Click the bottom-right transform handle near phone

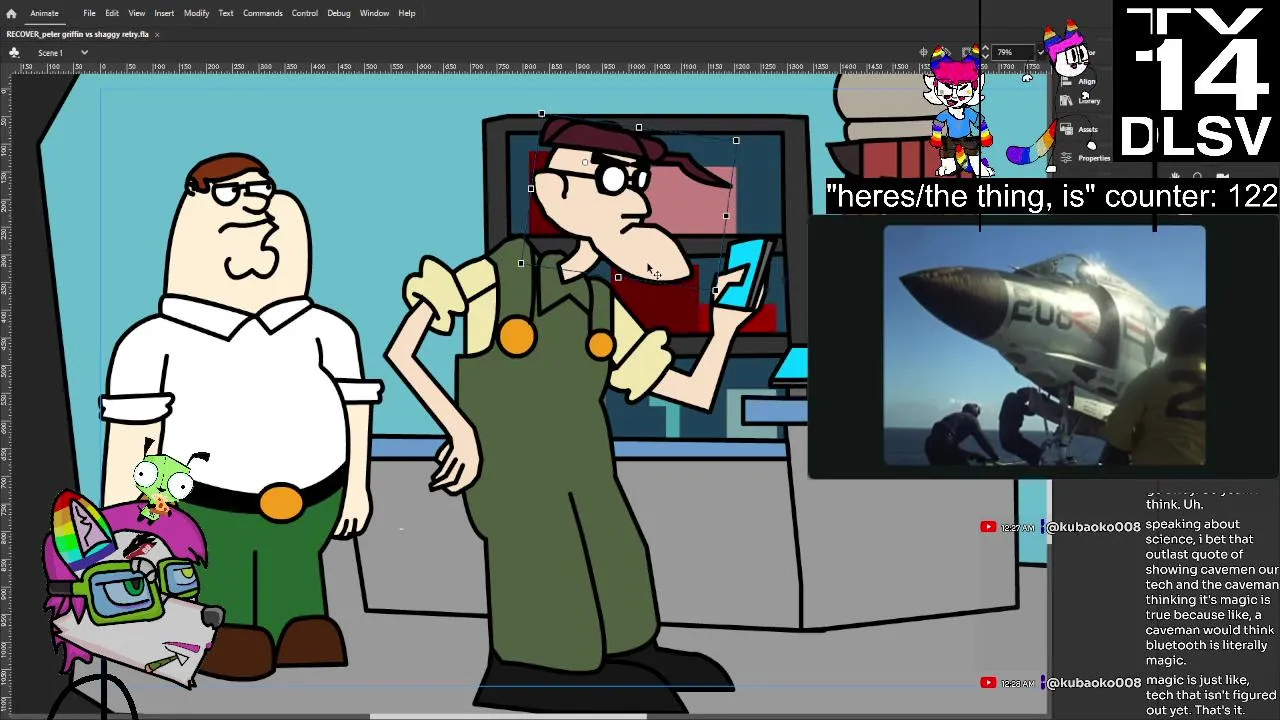715,291
